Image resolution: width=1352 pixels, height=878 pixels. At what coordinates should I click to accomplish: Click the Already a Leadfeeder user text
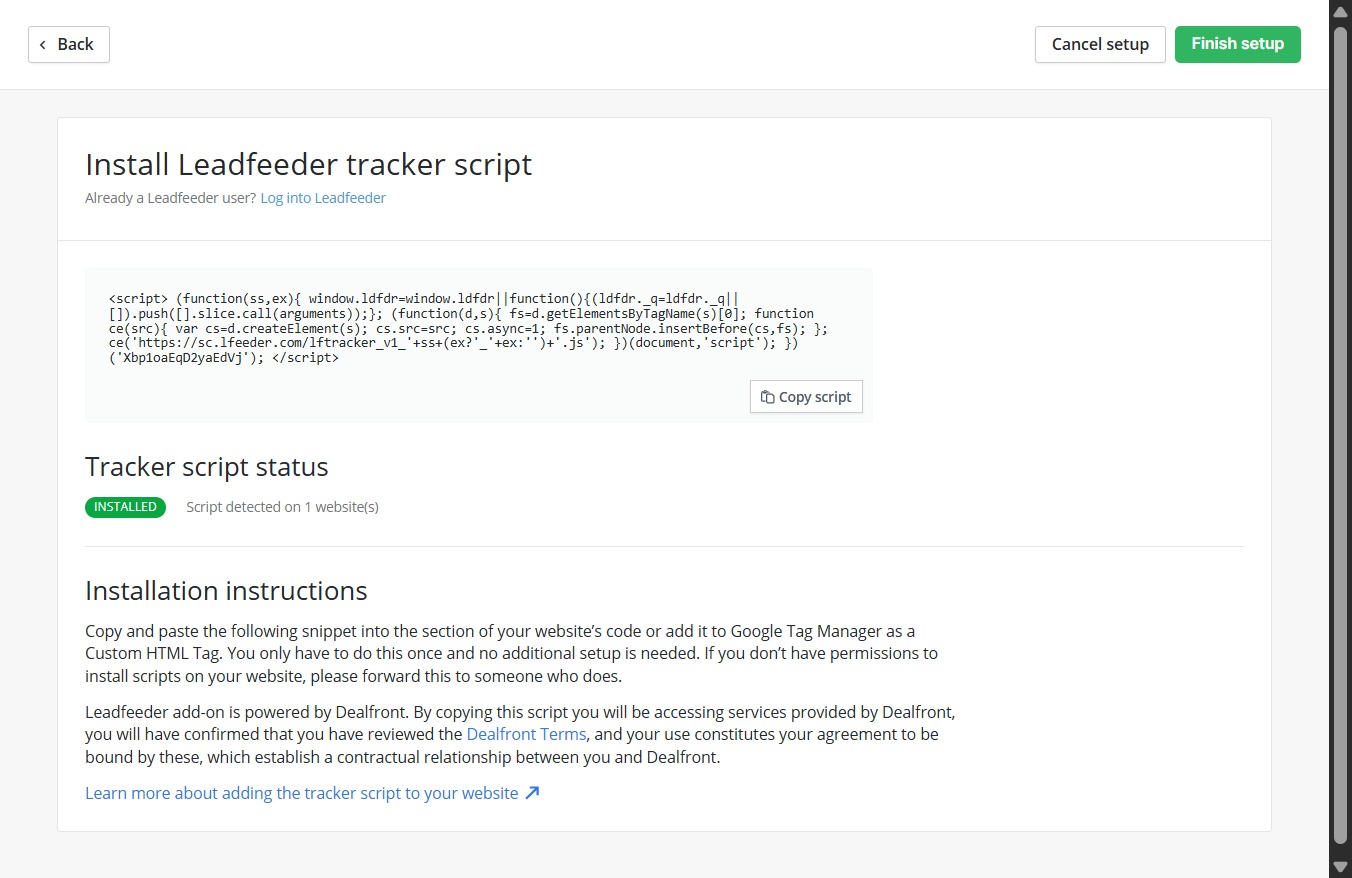click(x=170, y=198)
